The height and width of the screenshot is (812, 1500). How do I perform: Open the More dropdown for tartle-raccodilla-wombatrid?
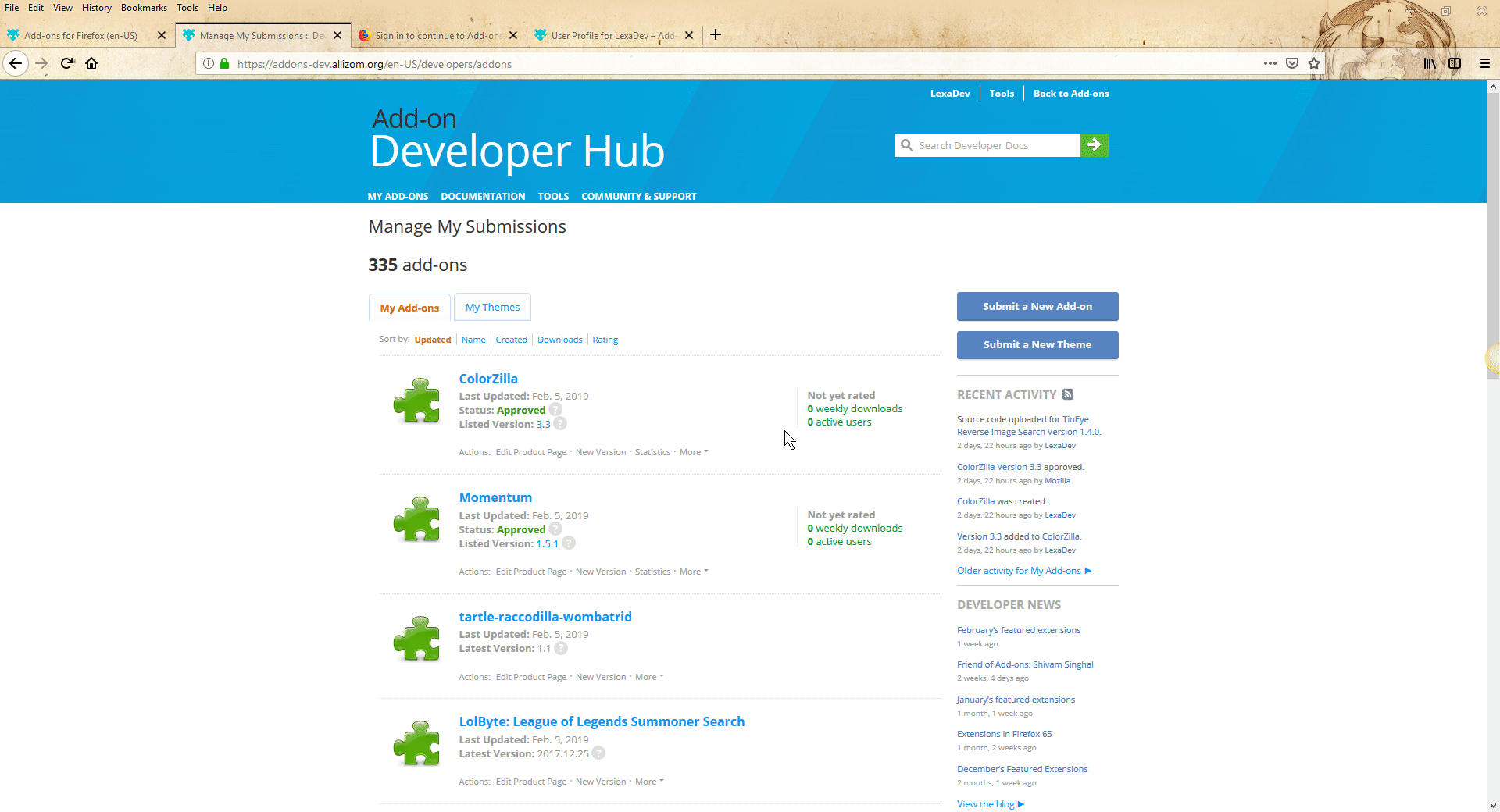point(646,676)
